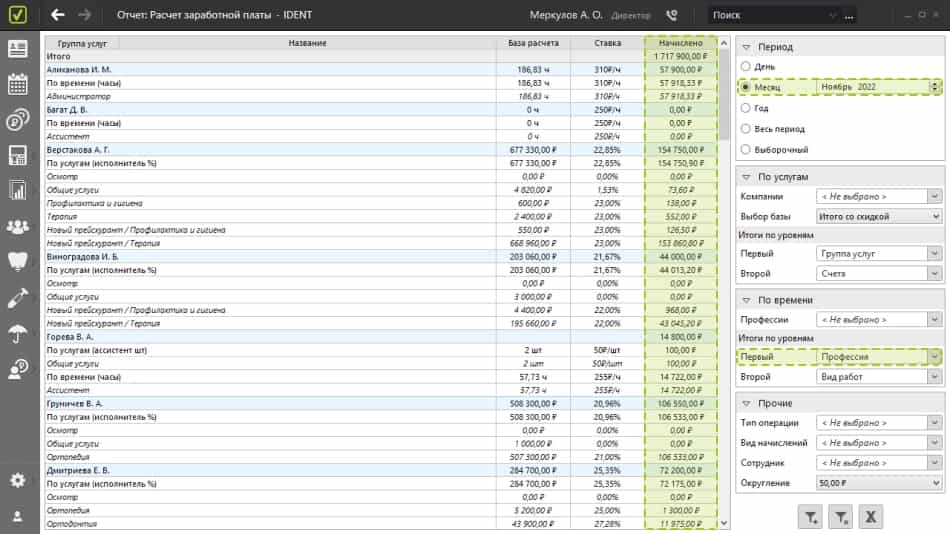Open the calendar schedule in sidebar
950x534 pixels.
(17, 84)
